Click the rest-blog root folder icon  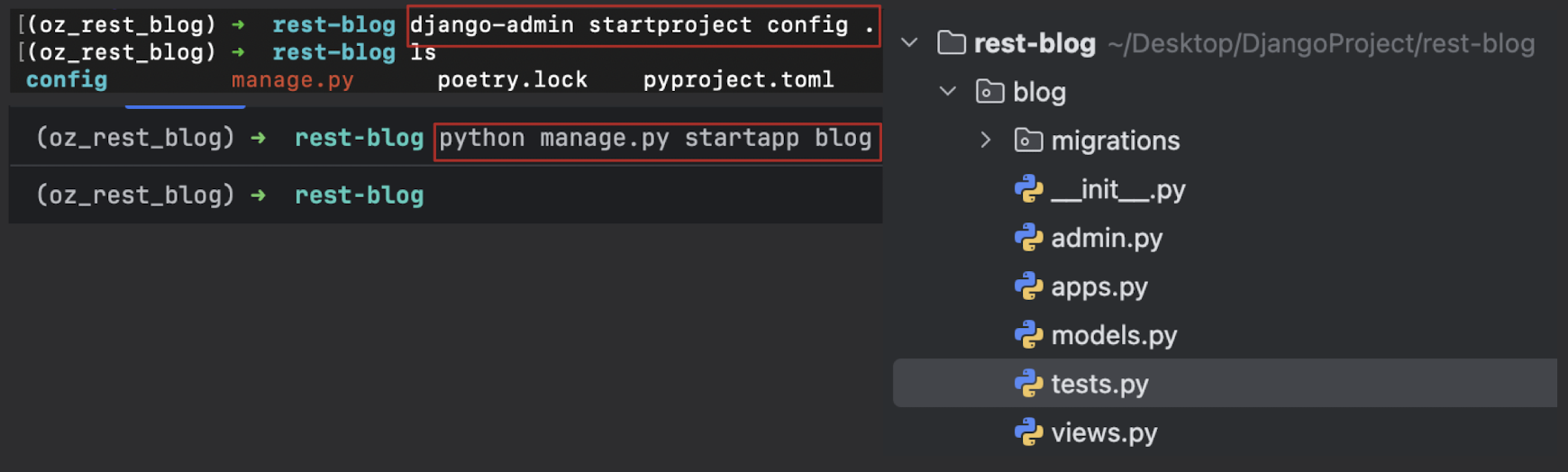pyautogui.click(x=952, y=43)
